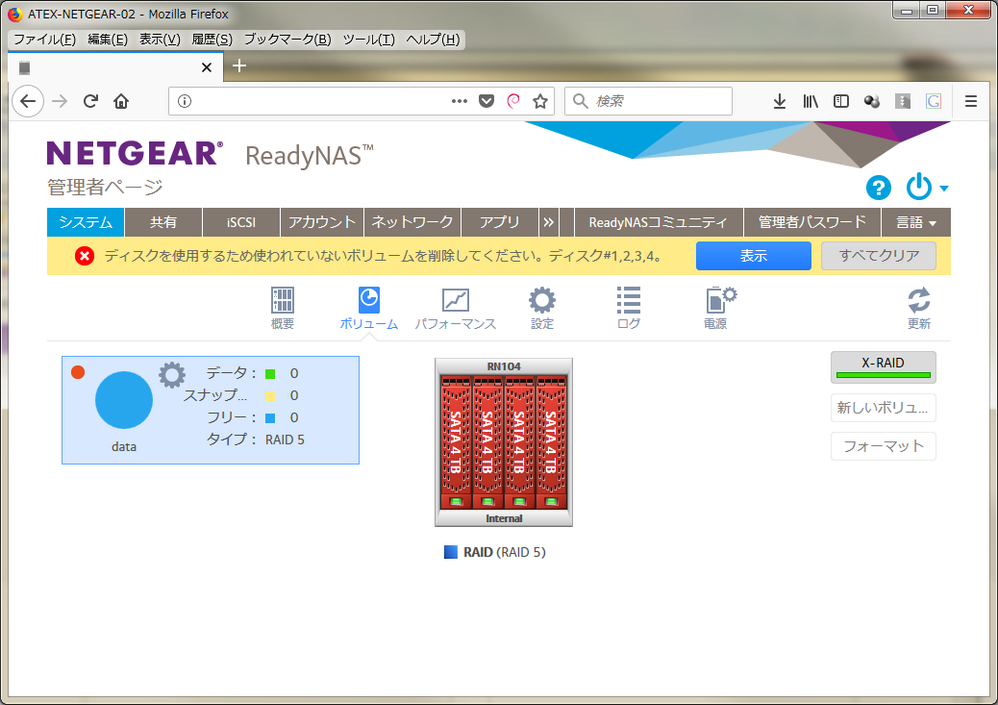Open the 電源 power settings icon
This screenshot has height=705, width=998.
coord(720,307)
